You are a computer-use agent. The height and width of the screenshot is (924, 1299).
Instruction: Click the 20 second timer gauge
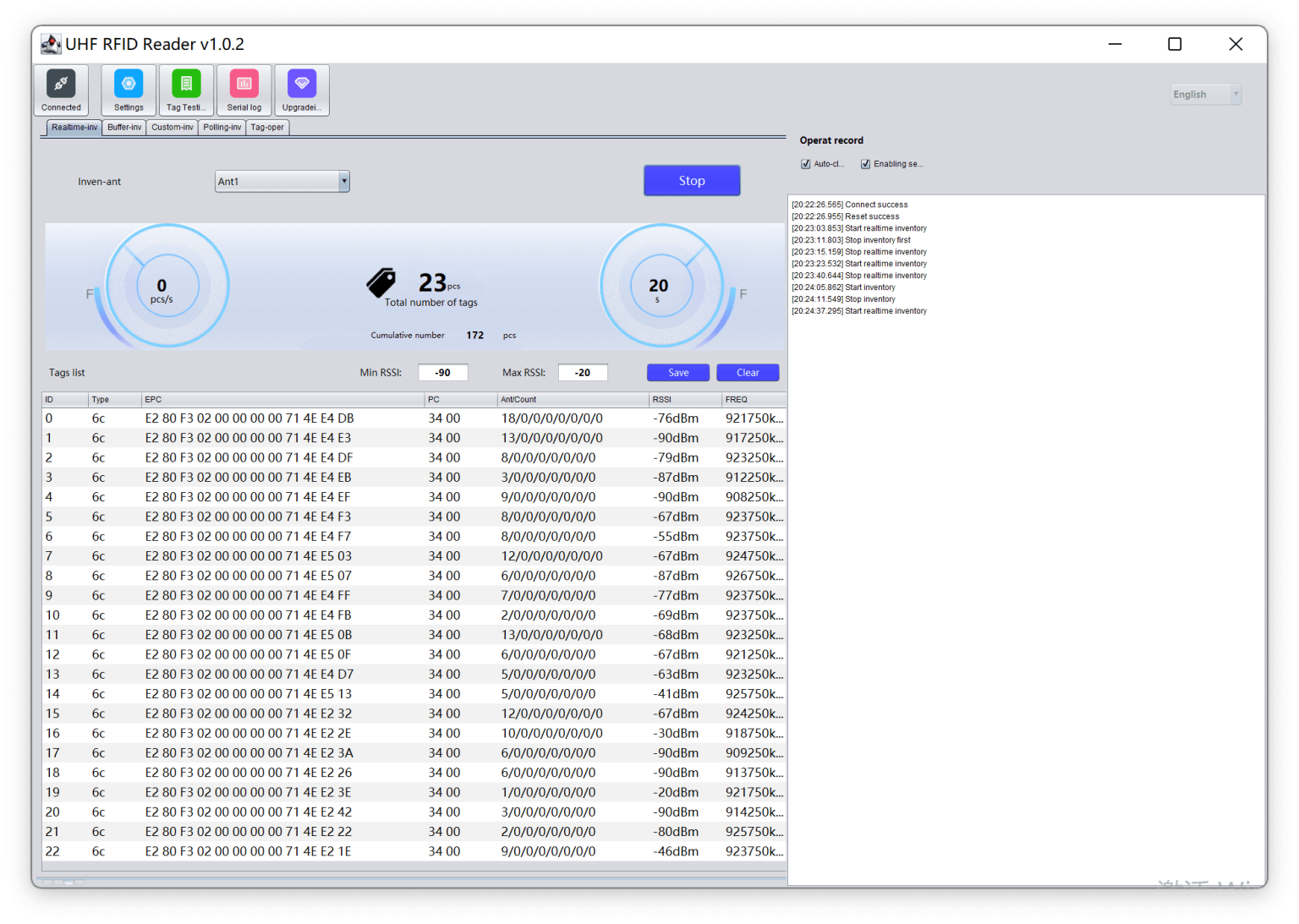pyautogui.click(x=659, y=286)
